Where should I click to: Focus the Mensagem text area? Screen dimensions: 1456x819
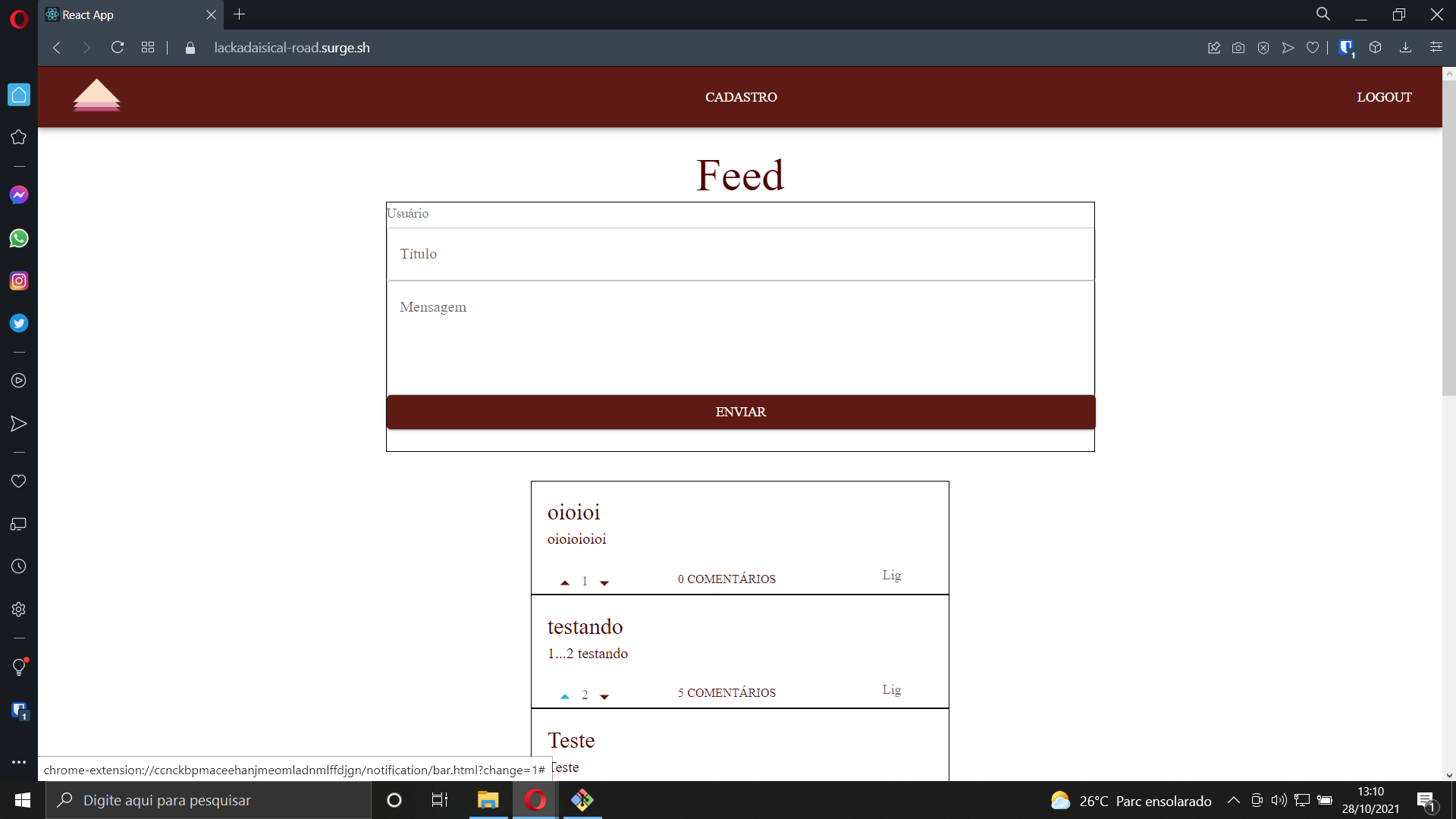coord(740,337)
